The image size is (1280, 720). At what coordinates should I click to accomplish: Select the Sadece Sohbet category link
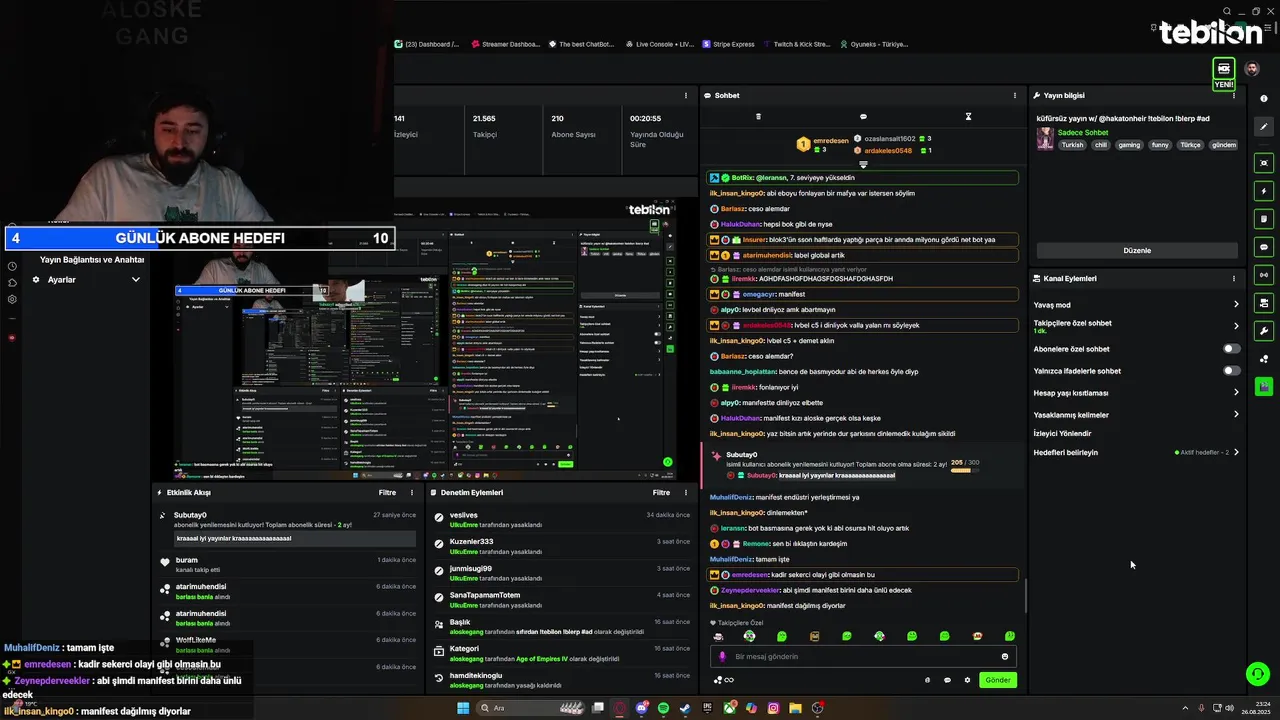1083,132
